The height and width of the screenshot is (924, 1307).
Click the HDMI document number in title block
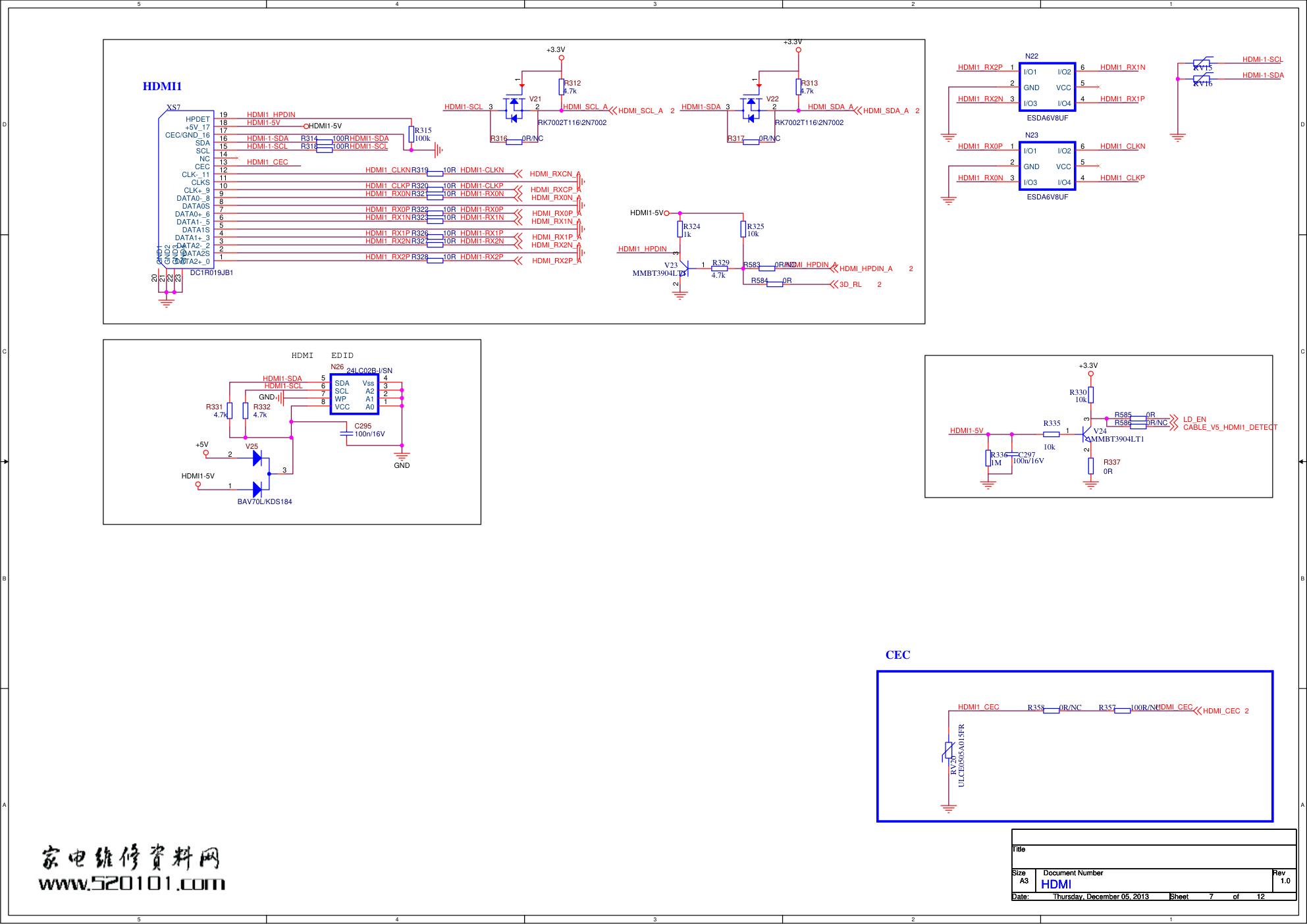click(x=1056, y=885)
